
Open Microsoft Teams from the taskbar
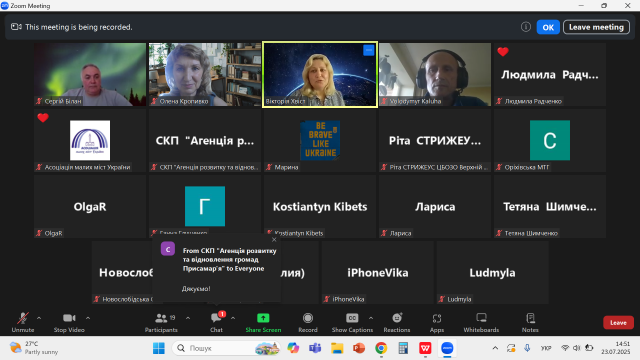(315, 348)
